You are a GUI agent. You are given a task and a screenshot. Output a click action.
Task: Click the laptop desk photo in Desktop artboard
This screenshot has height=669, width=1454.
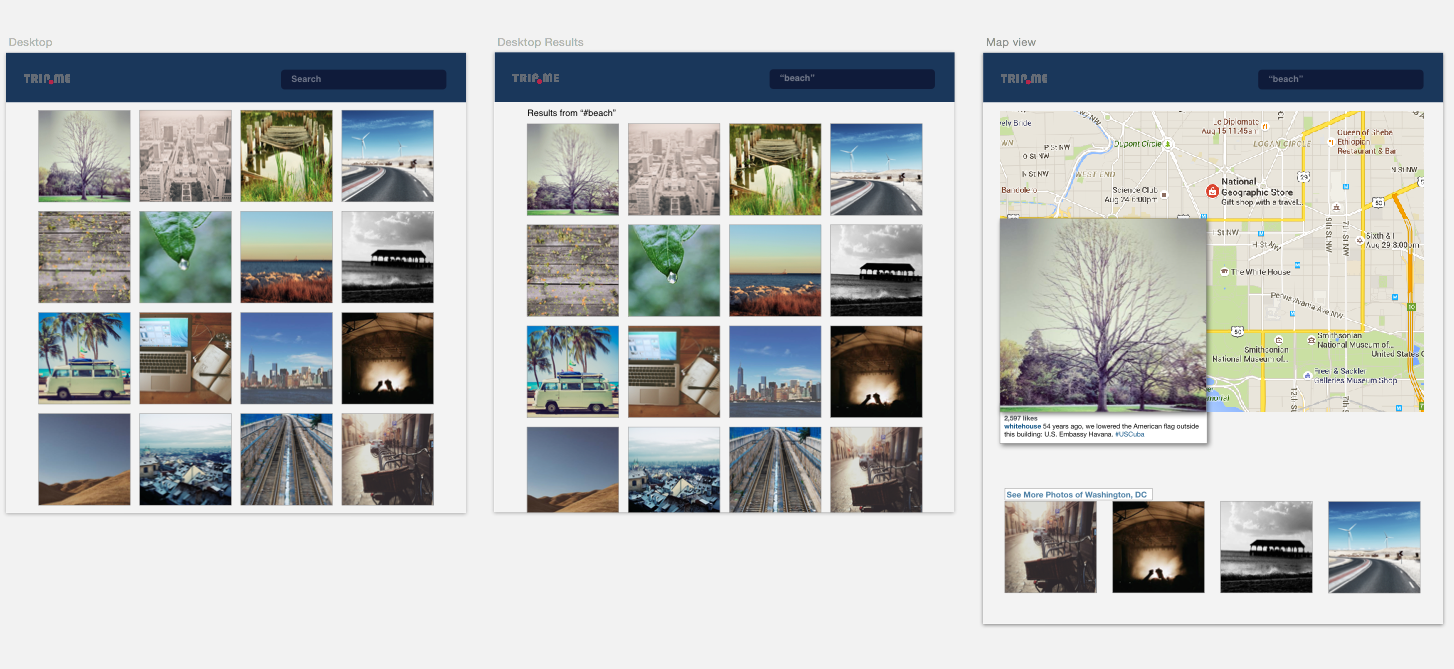185,358
